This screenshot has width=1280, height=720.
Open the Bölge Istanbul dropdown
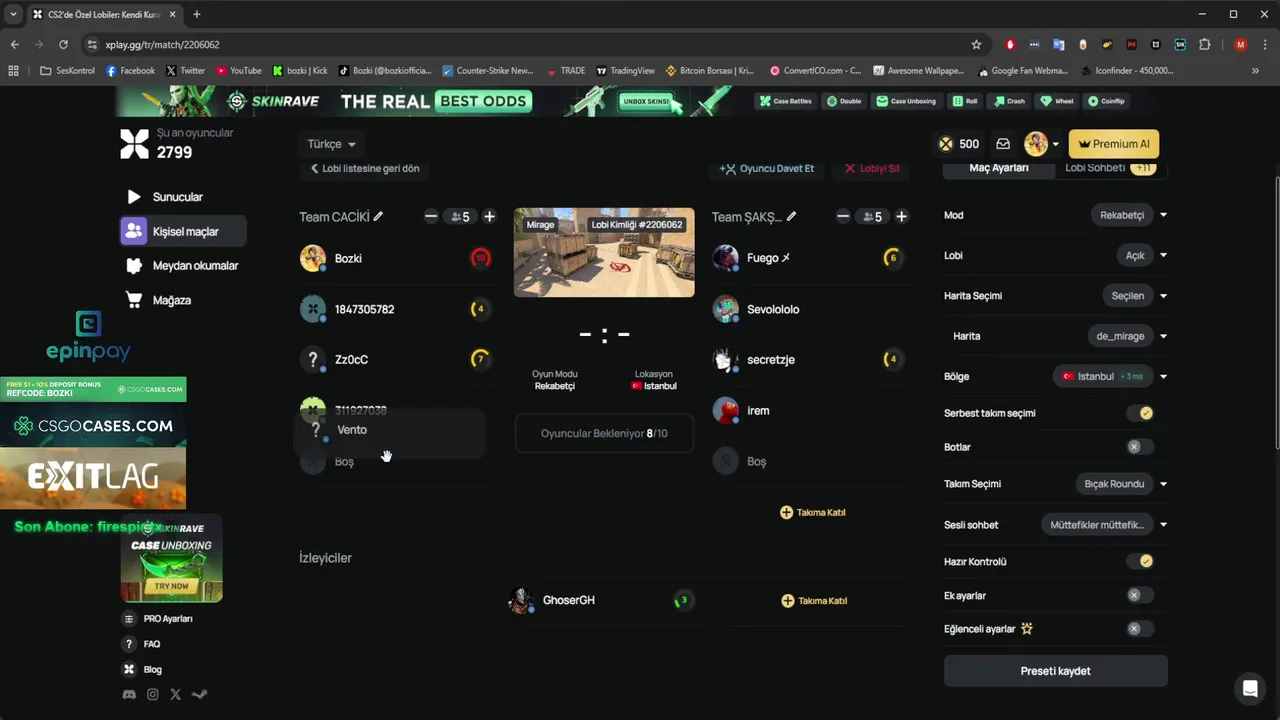click(x=1111, y=376)
